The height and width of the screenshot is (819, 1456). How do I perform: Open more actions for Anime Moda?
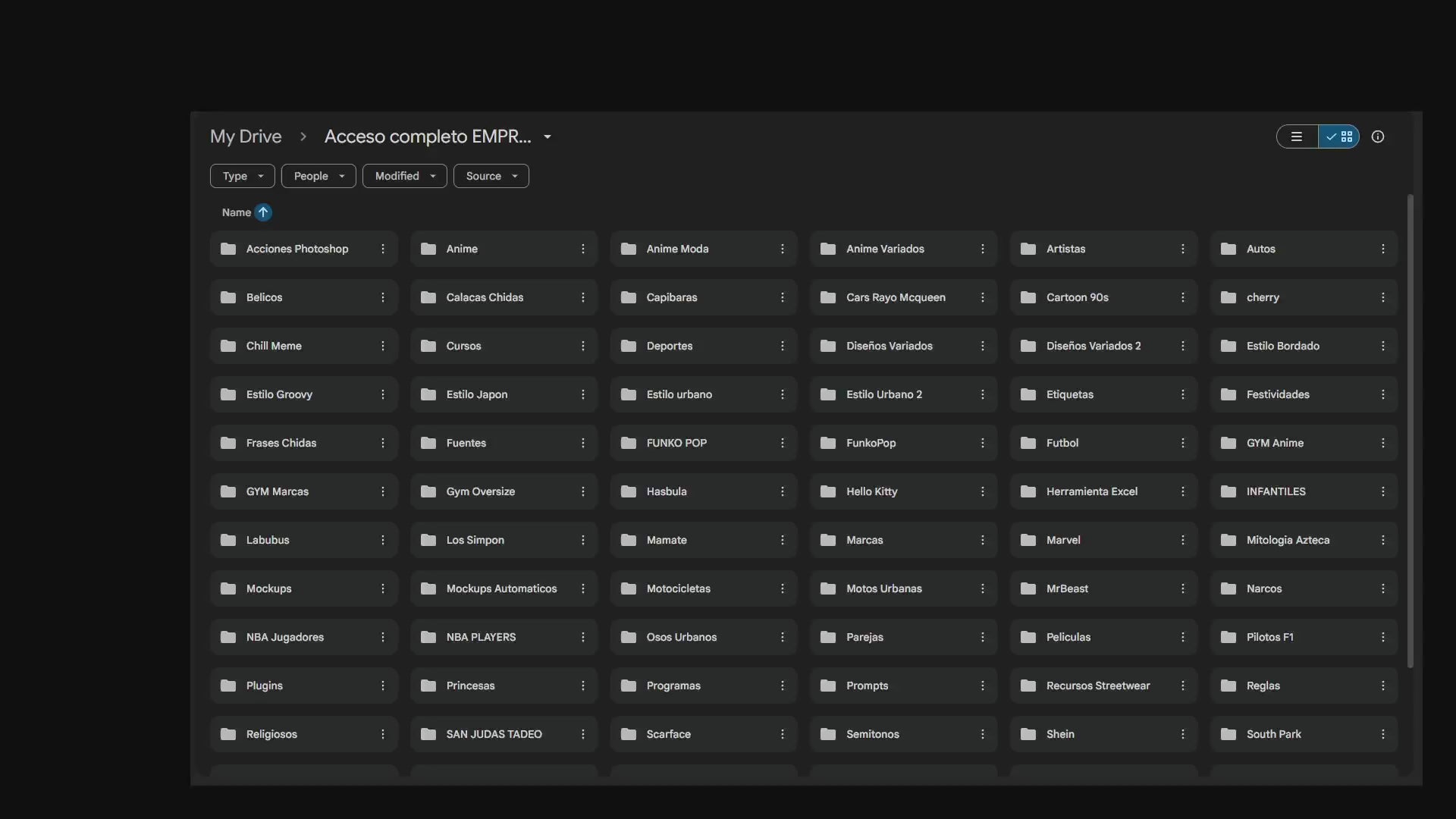coord(783,249)
